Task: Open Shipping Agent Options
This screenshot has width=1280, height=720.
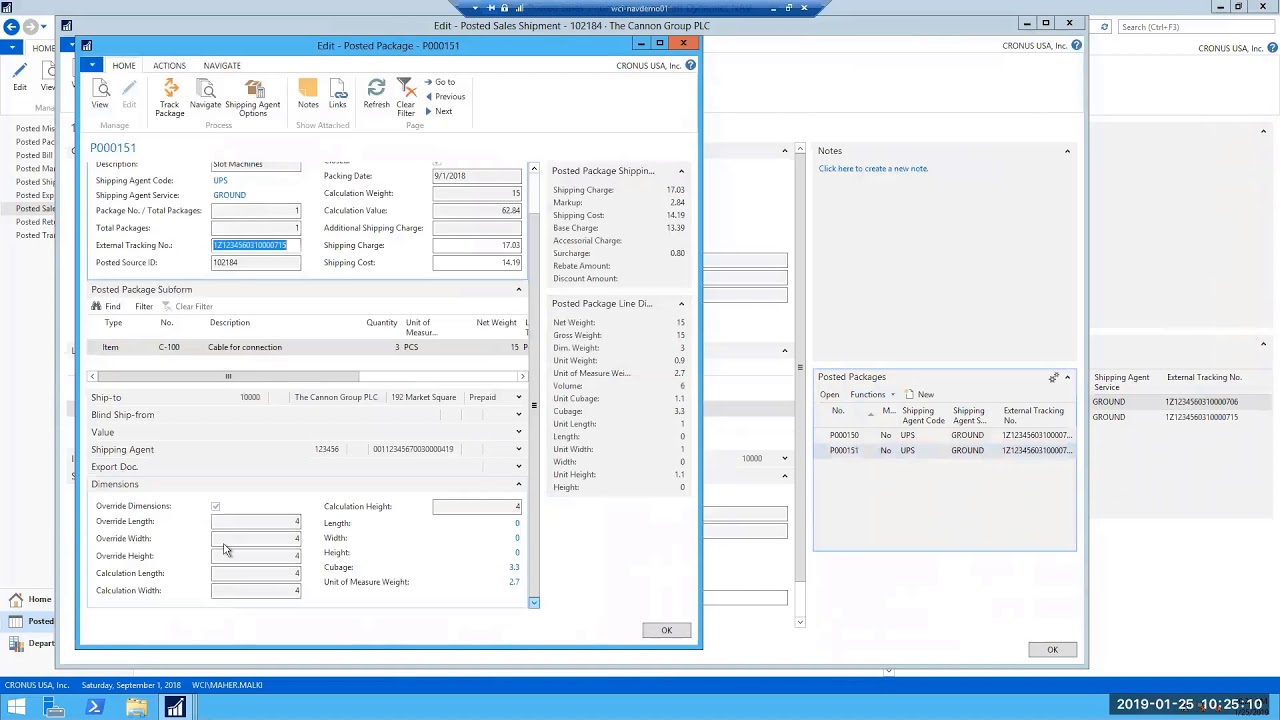Action: [x=253, y=98]
